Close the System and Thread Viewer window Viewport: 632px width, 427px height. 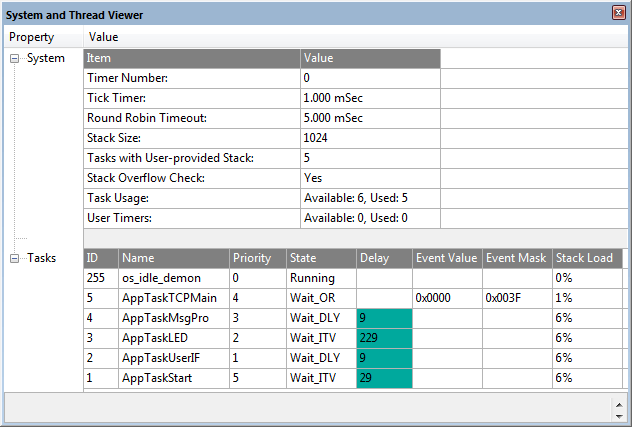coord(618,14)
